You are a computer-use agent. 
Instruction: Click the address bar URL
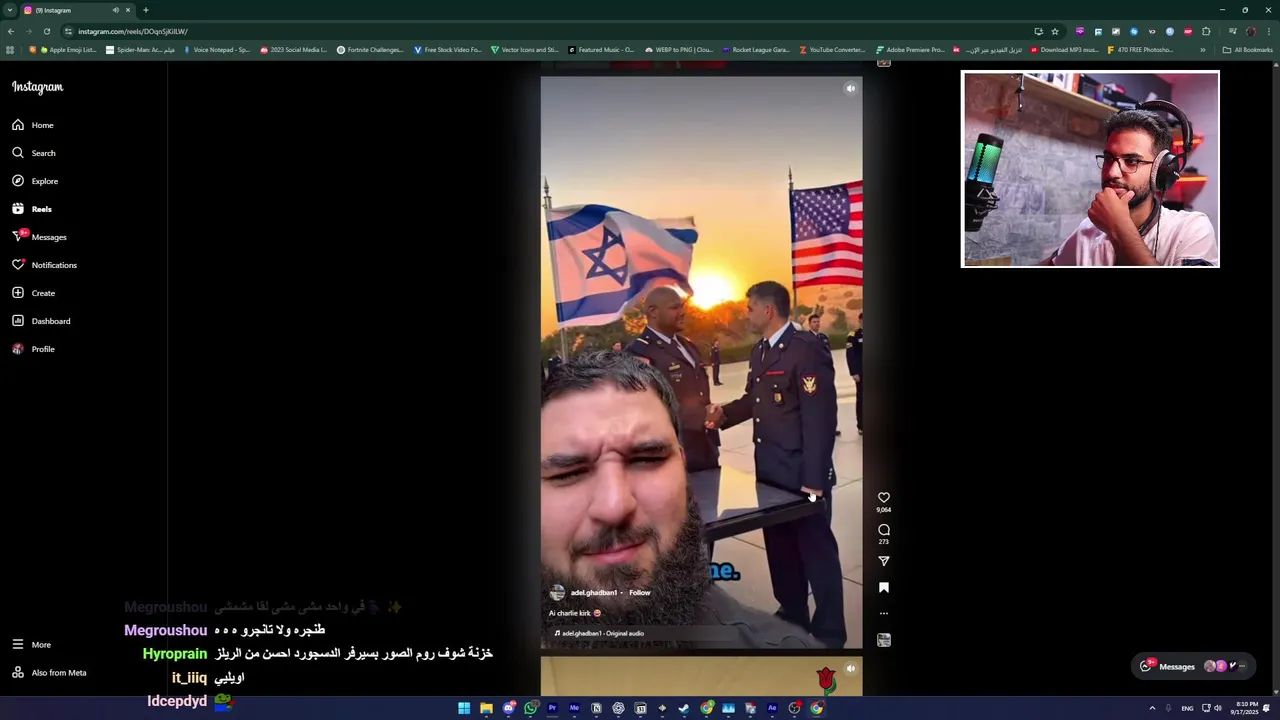coord(133,31)
